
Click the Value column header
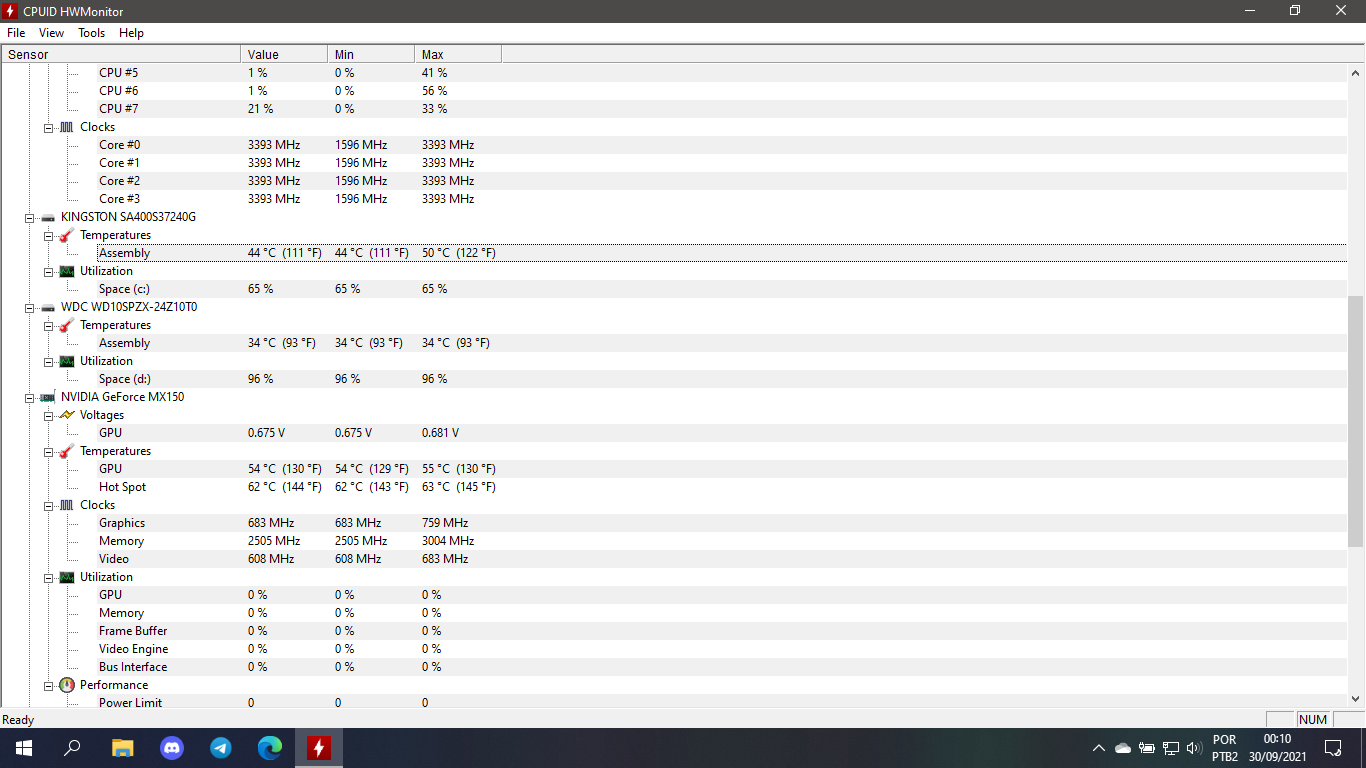284,54
